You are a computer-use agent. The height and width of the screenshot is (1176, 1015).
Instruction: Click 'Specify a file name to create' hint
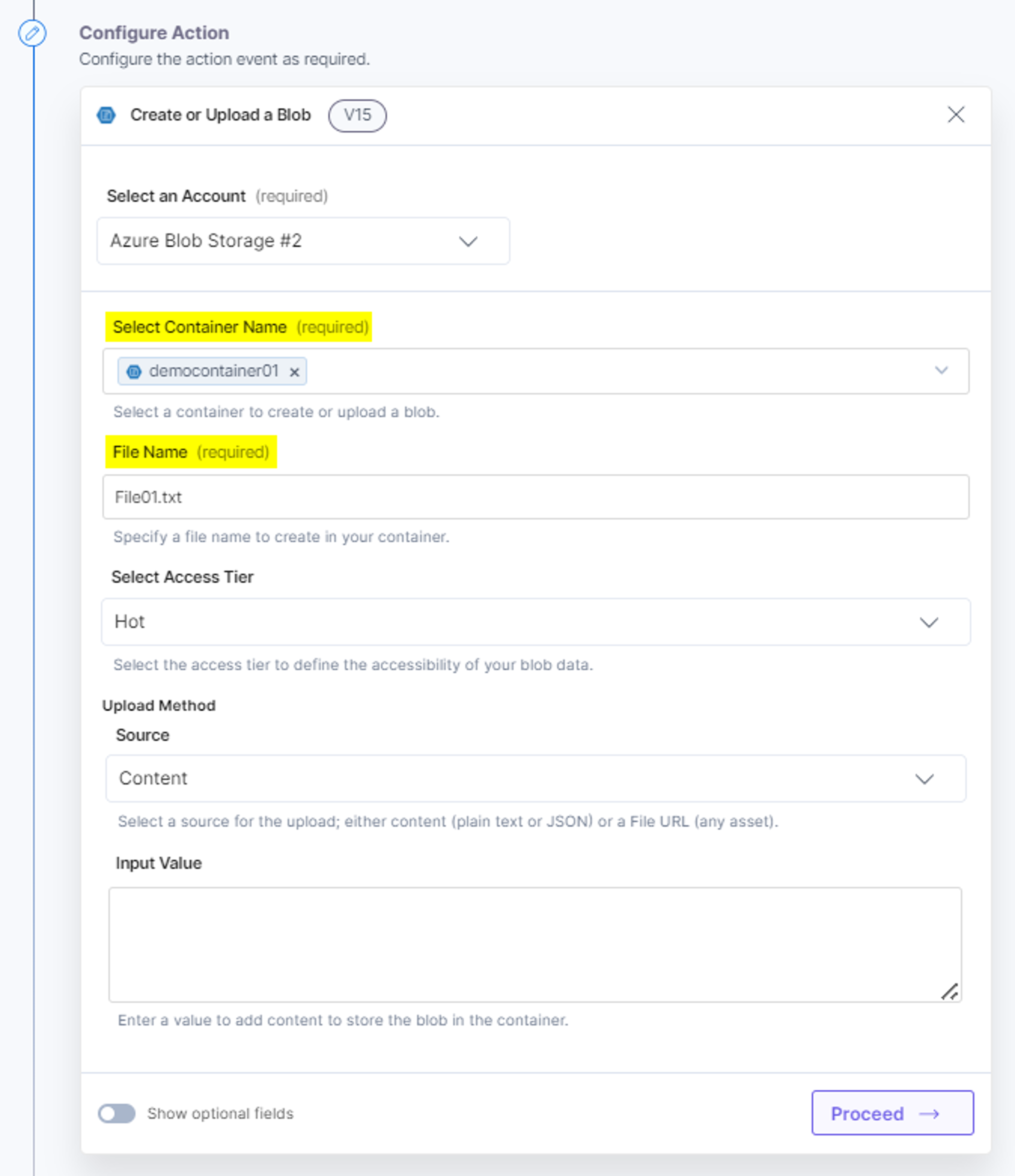point(281,537)
